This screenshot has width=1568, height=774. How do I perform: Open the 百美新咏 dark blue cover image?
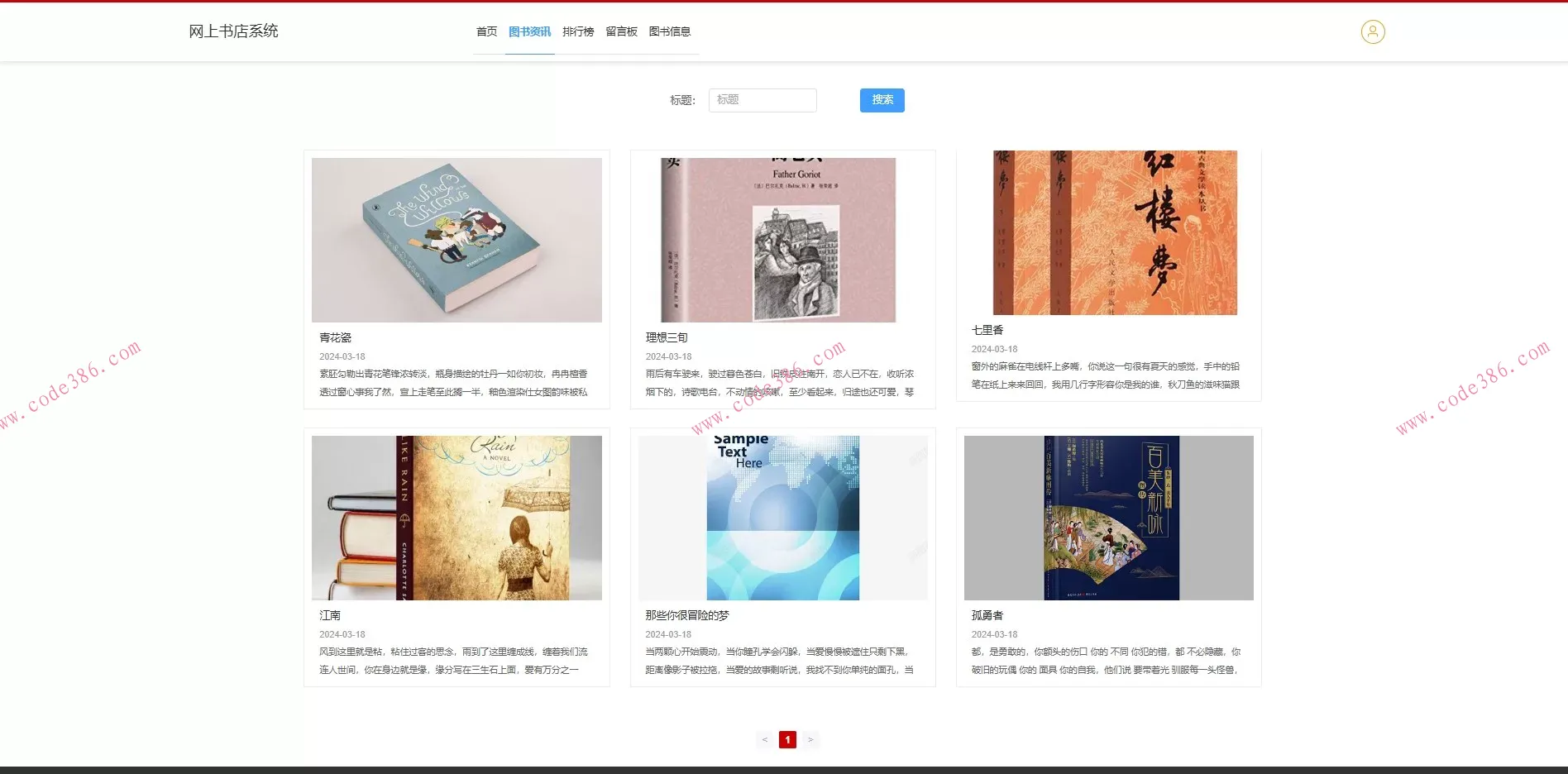(1111, 518)
